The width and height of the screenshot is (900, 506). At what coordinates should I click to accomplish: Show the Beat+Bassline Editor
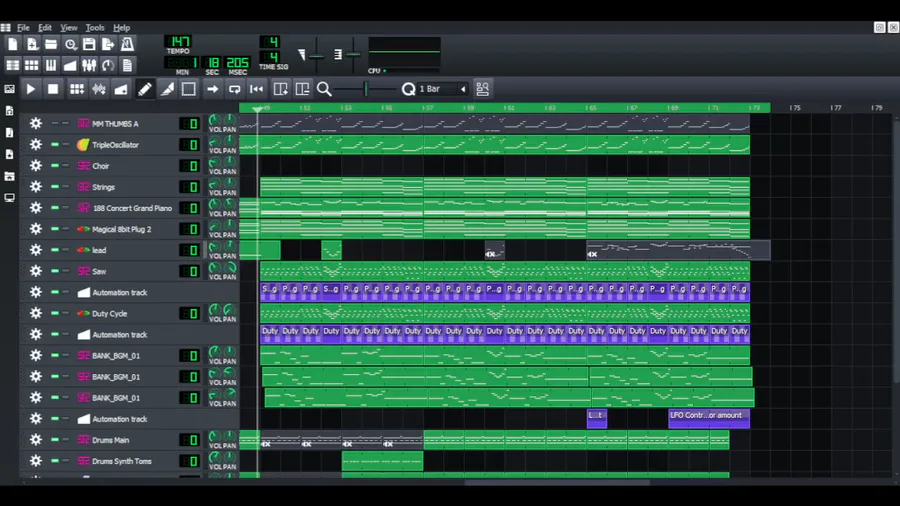click(32, 65)
